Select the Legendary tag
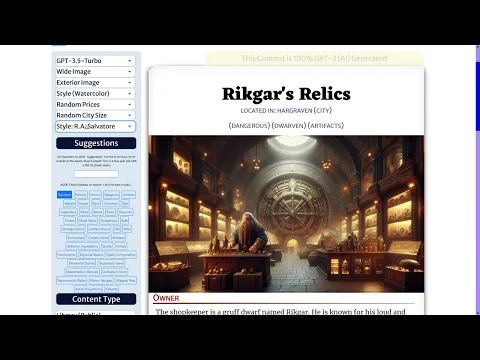The image size is (480, 360). [68, 212]
